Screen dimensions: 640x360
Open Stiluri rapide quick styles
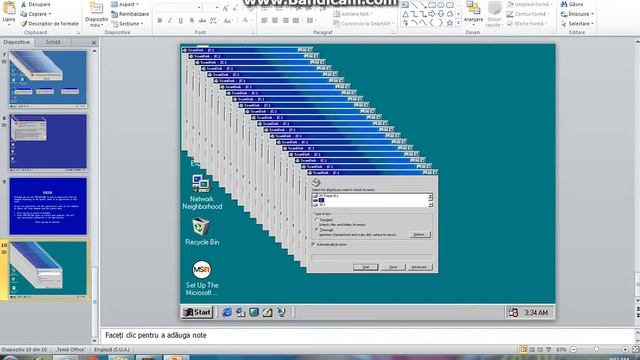click(x=494, y=14)
